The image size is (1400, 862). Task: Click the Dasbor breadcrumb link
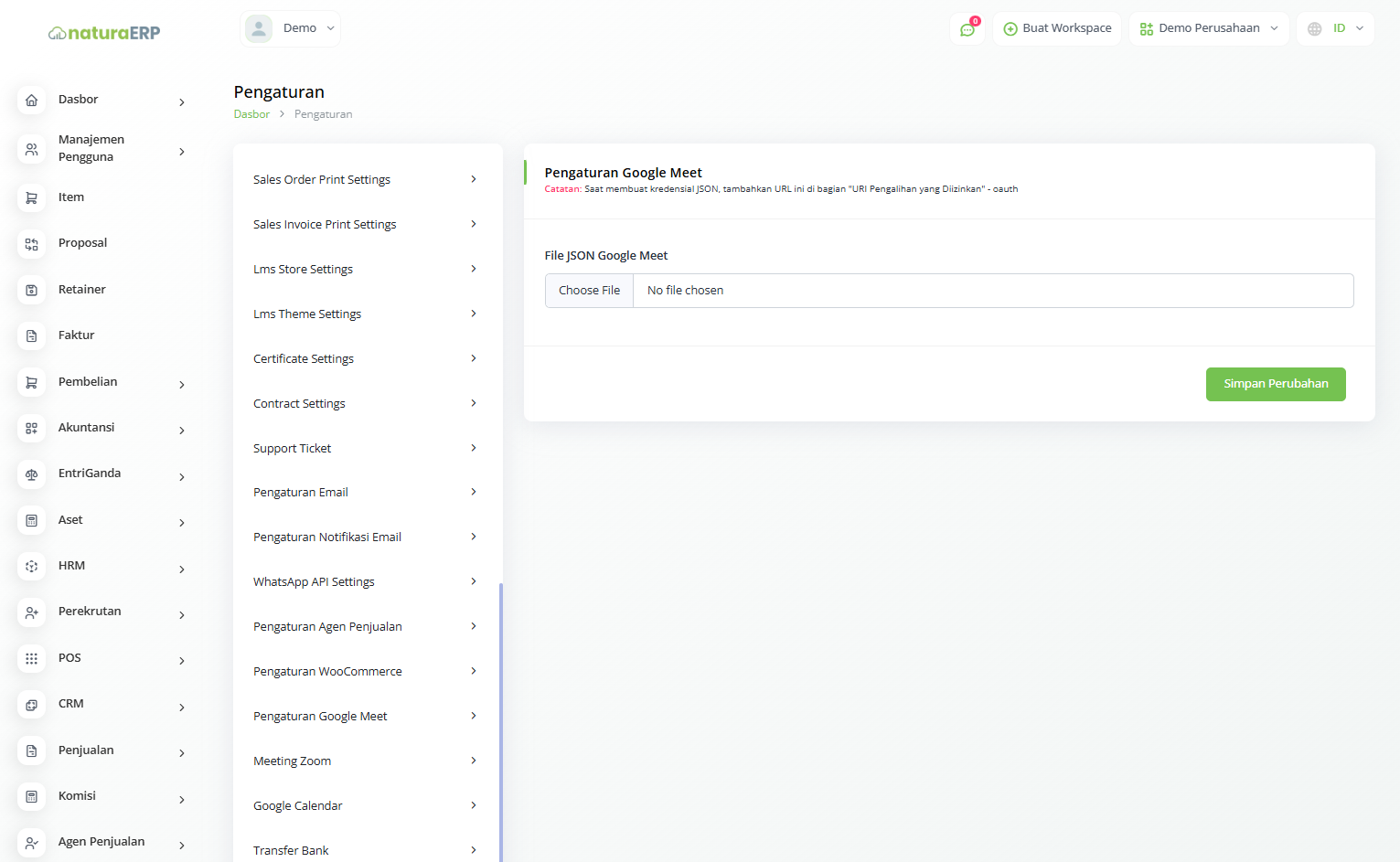coord(251,114)
